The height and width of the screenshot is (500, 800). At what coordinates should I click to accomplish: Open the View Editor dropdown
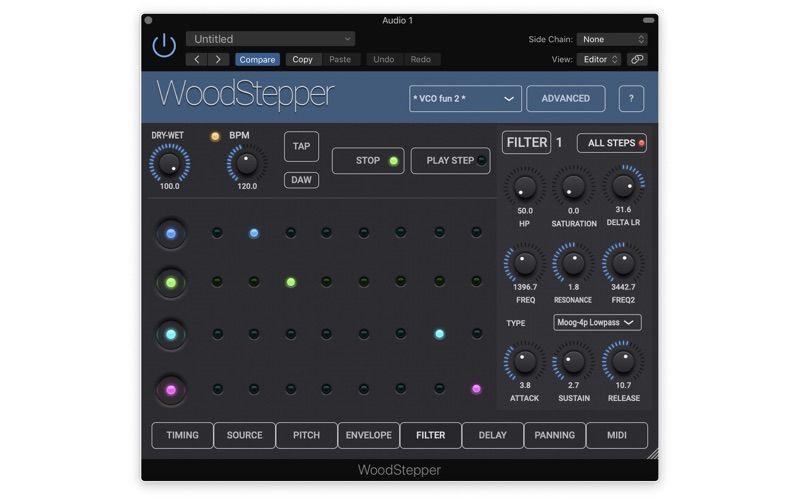point(599,59)
